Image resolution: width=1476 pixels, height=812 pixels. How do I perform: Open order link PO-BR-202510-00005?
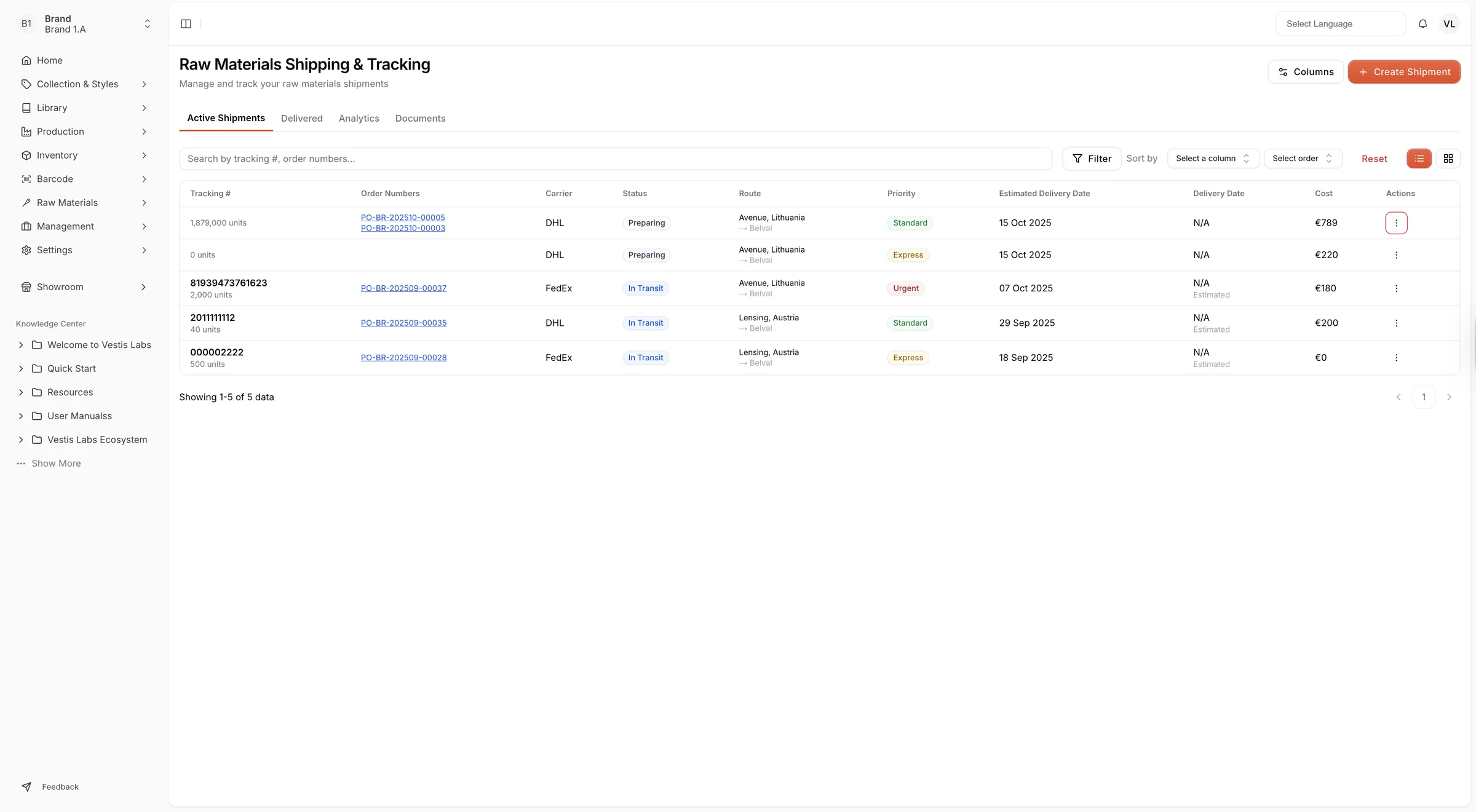(x=403, y=218)
